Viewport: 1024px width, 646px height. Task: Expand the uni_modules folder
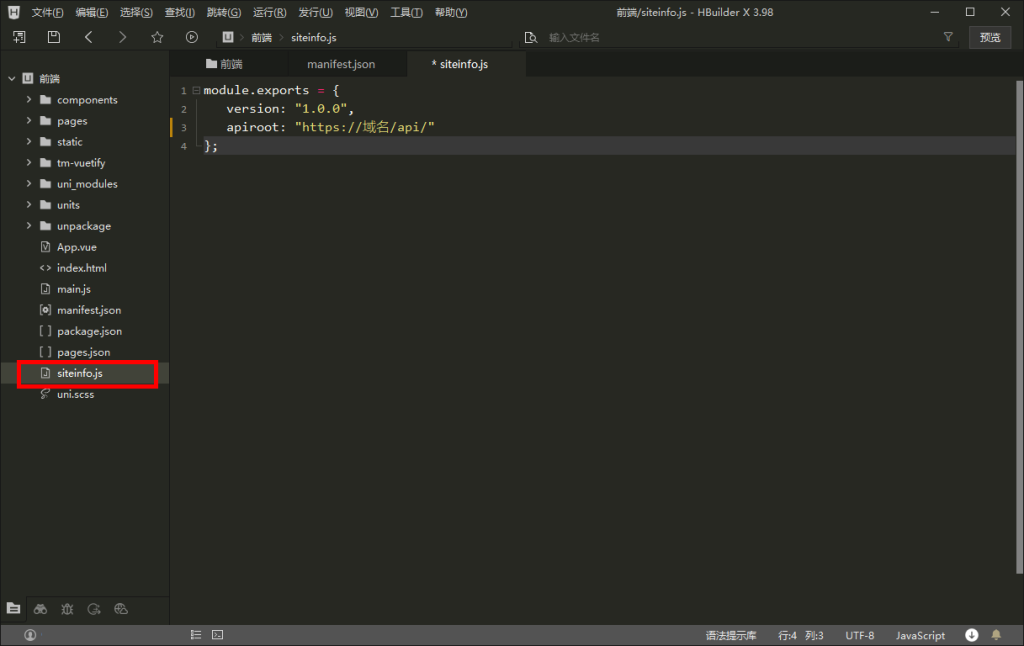[x=29, y=184]
